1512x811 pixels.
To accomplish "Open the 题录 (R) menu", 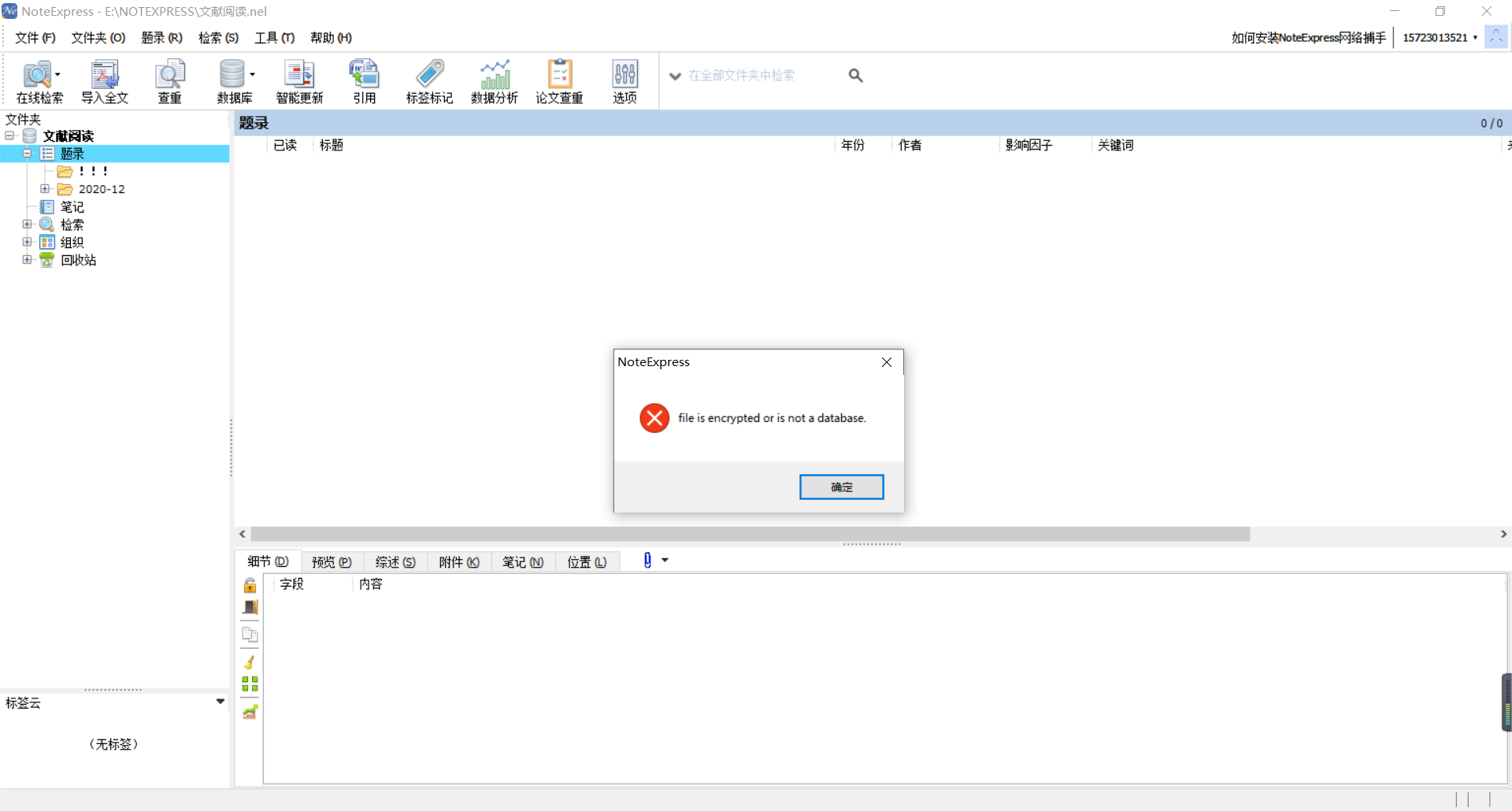I will click(162, 38).
